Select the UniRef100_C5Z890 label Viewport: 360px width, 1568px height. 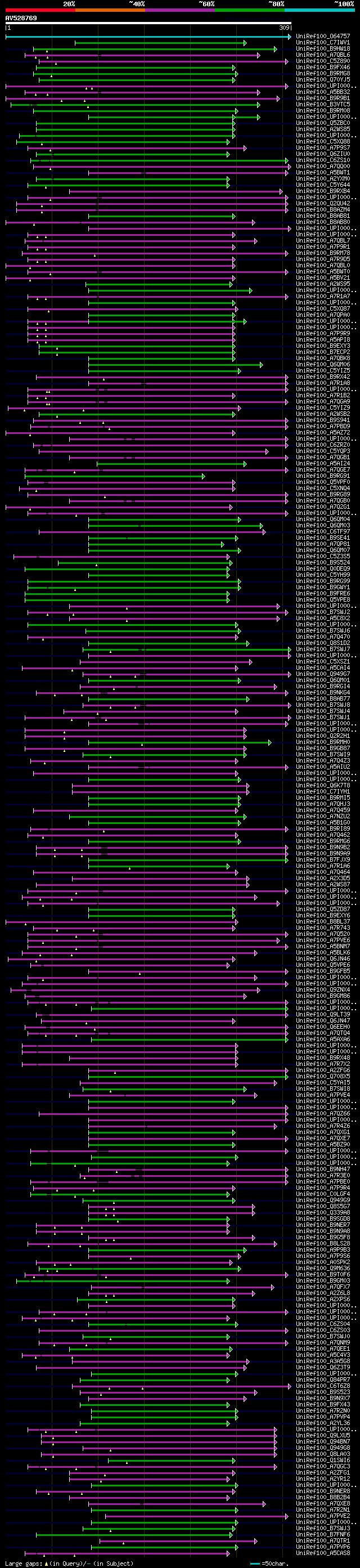pyautogui.click(x=323, y=61)
